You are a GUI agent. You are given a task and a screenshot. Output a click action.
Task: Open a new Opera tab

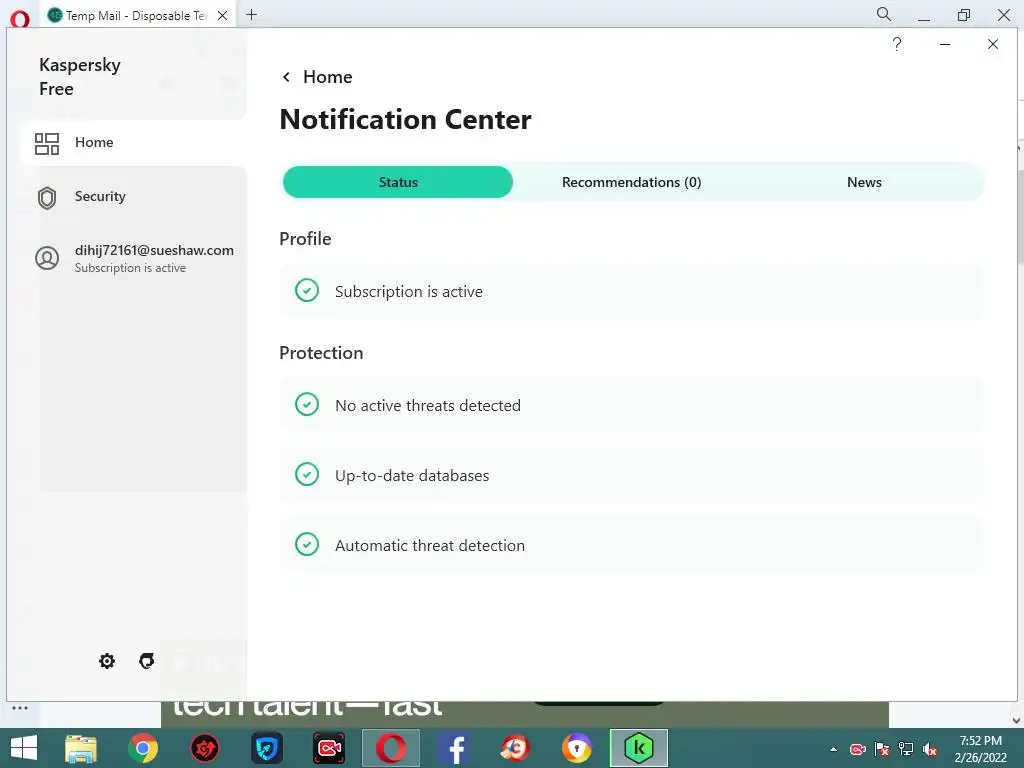coord(251,14)
